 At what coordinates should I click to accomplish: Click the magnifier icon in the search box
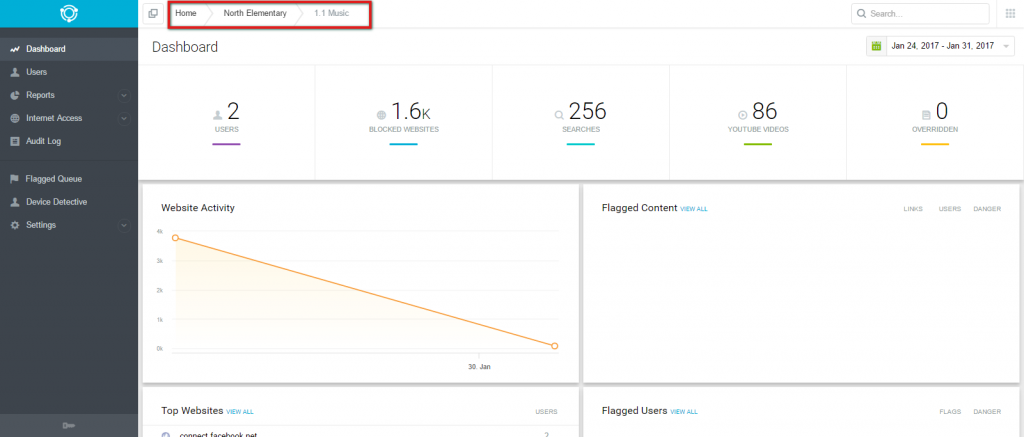click(x=861, y=14)
